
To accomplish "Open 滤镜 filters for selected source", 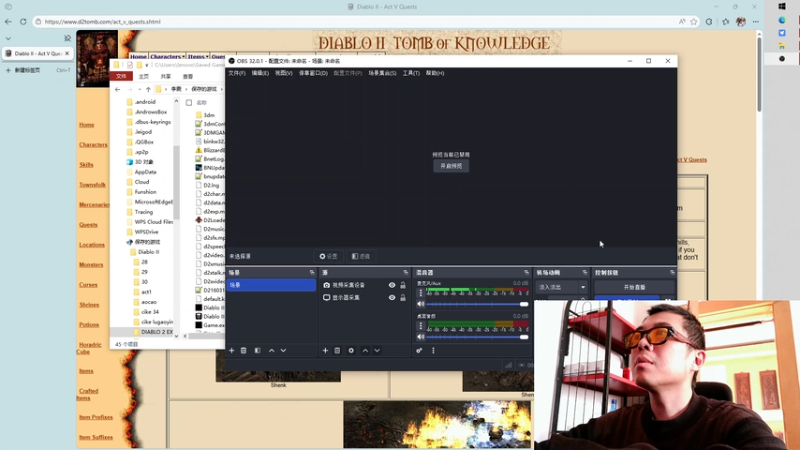I will point(361,256).
